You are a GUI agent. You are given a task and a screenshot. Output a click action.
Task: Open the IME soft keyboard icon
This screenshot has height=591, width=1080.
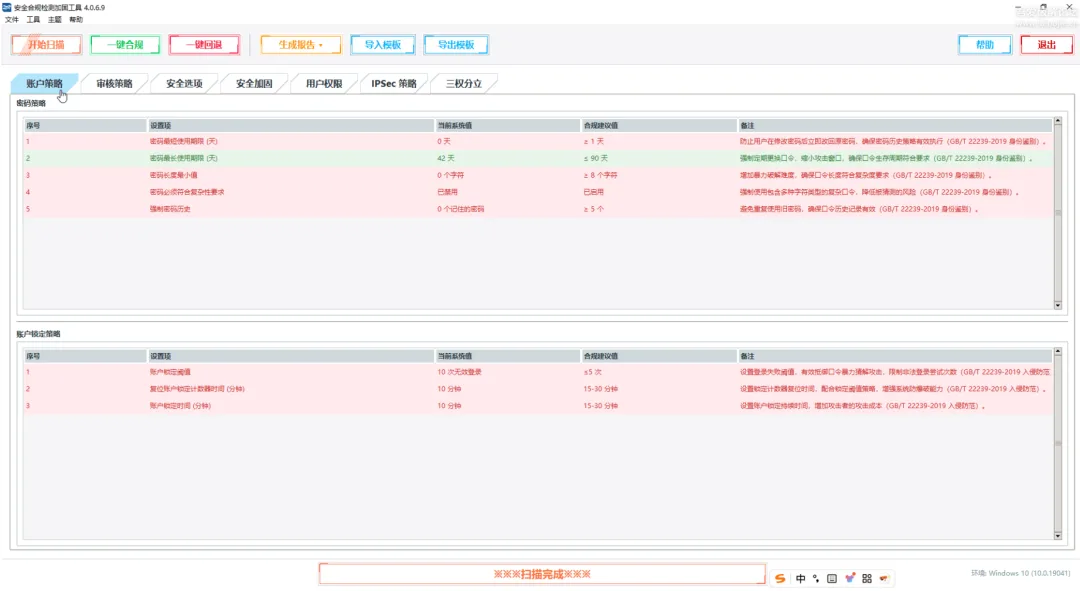[x=832, y=579]
